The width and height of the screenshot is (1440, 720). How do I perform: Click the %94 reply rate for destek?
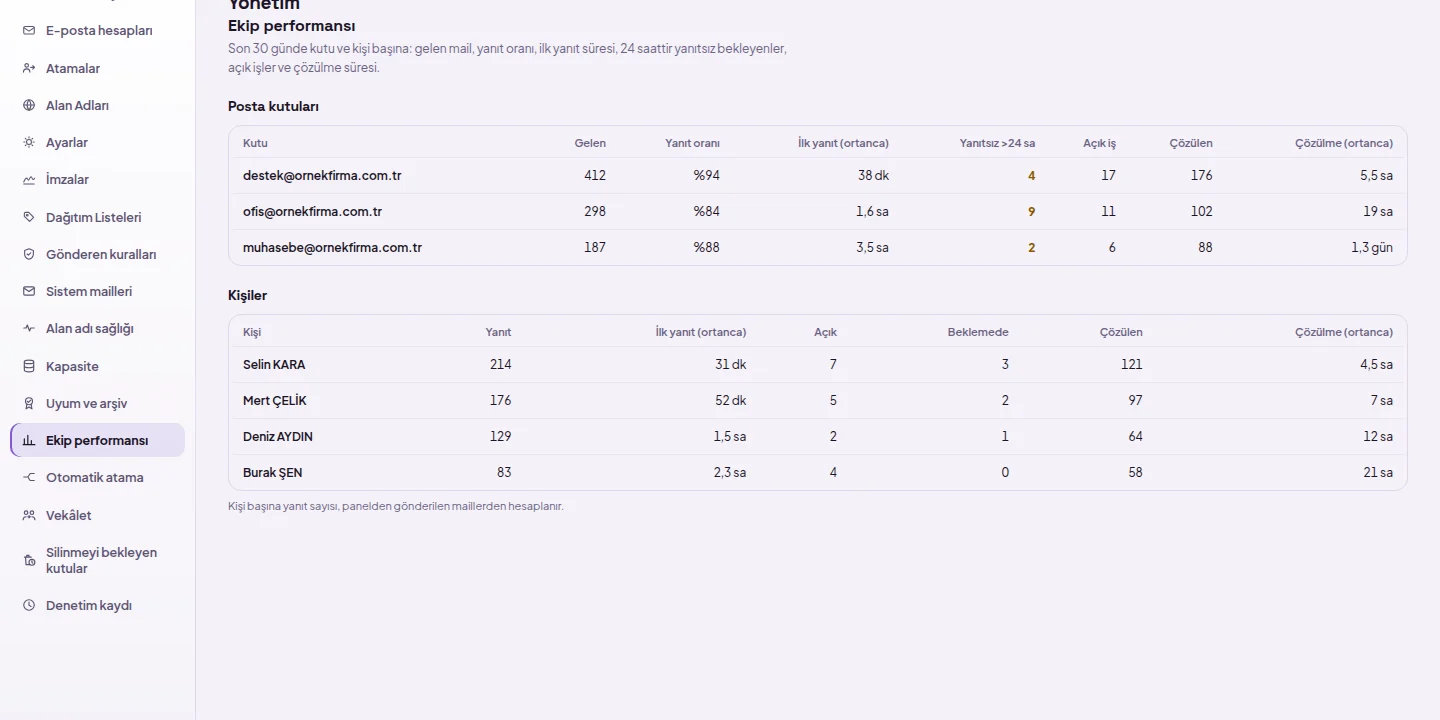[706, 175]
